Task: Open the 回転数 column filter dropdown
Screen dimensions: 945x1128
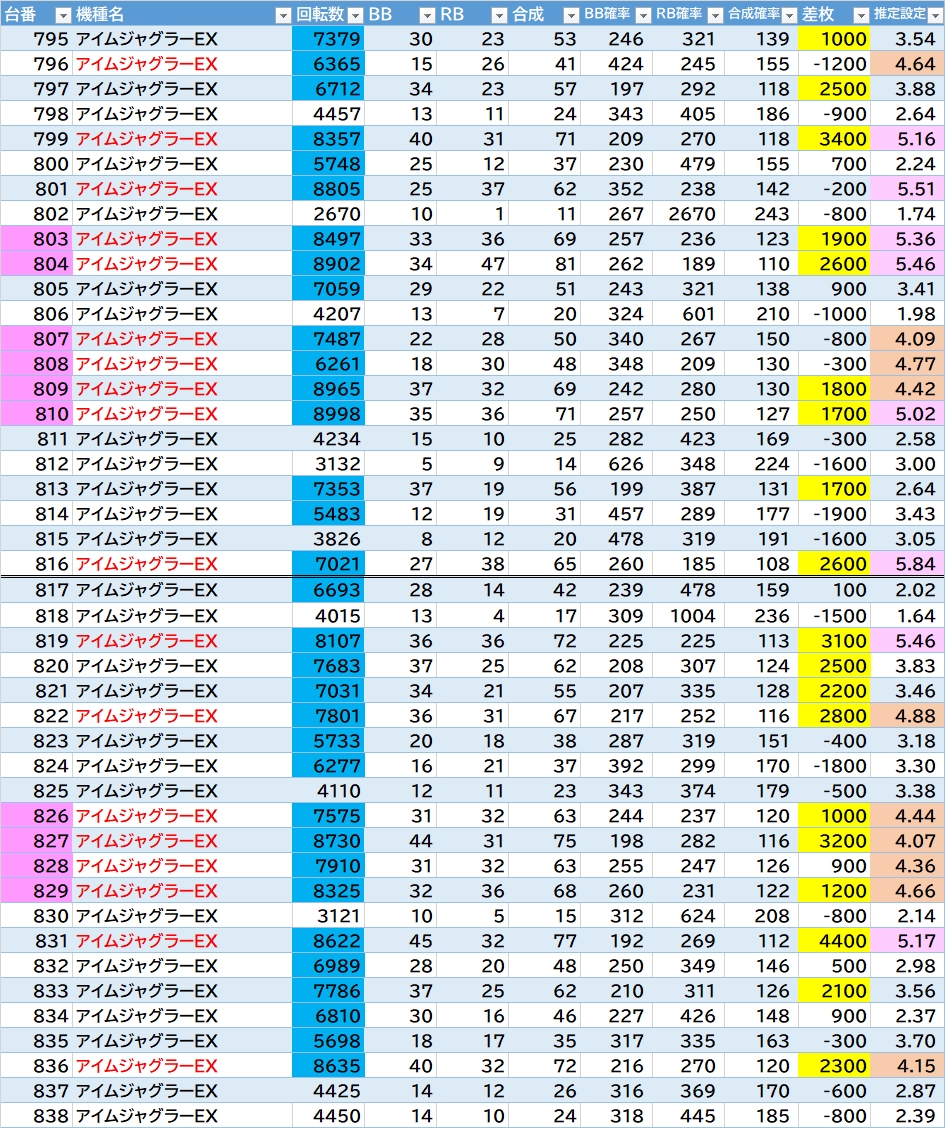Action: [355, 15]
